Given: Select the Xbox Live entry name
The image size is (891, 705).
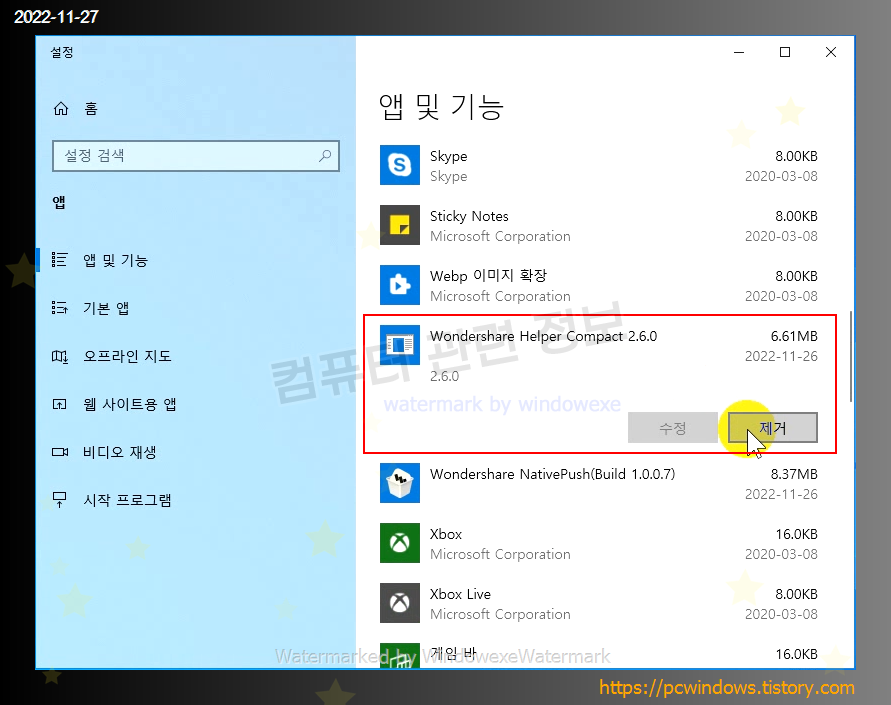Looking at the screenshot, I should [x=460, y=594].
